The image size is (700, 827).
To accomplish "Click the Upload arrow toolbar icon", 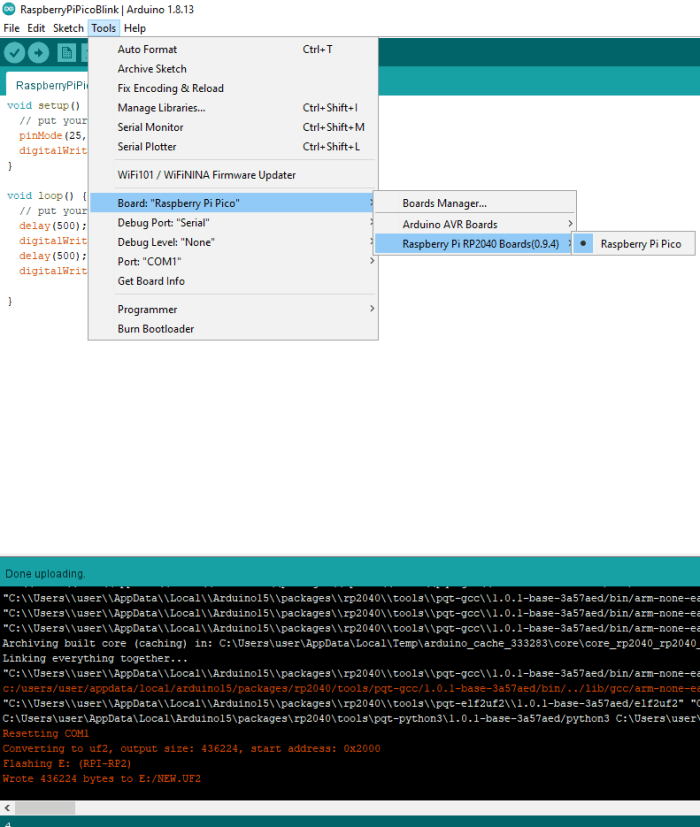I will 39,53.
